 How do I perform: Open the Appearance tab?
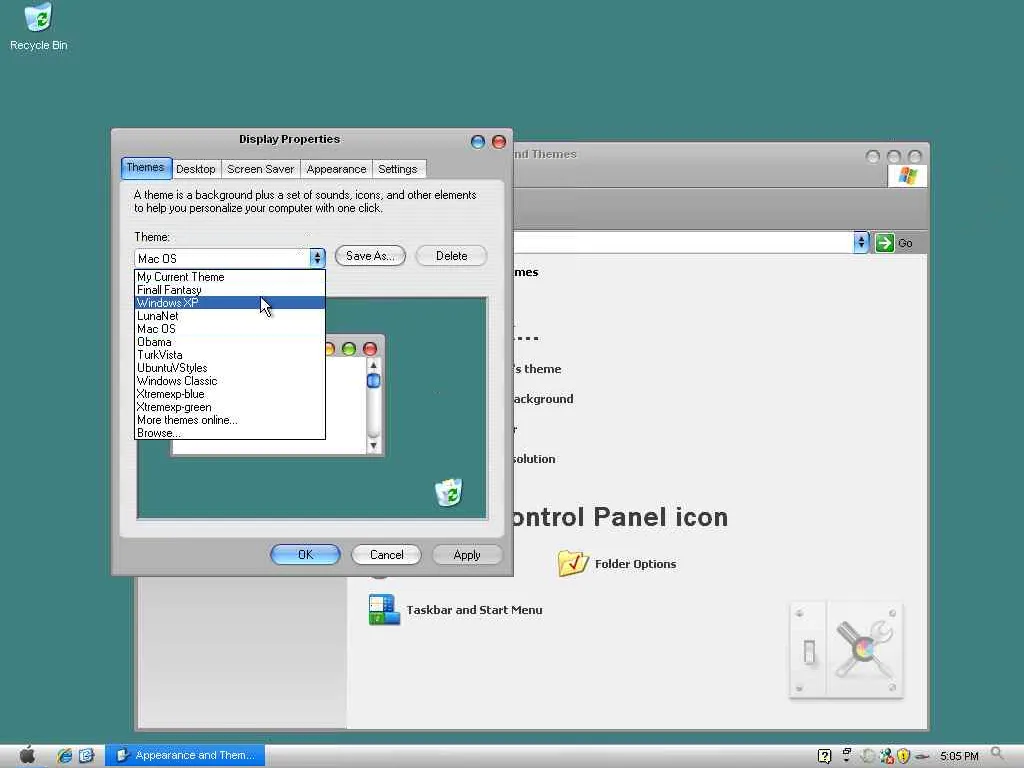click(x=336, y=169)
